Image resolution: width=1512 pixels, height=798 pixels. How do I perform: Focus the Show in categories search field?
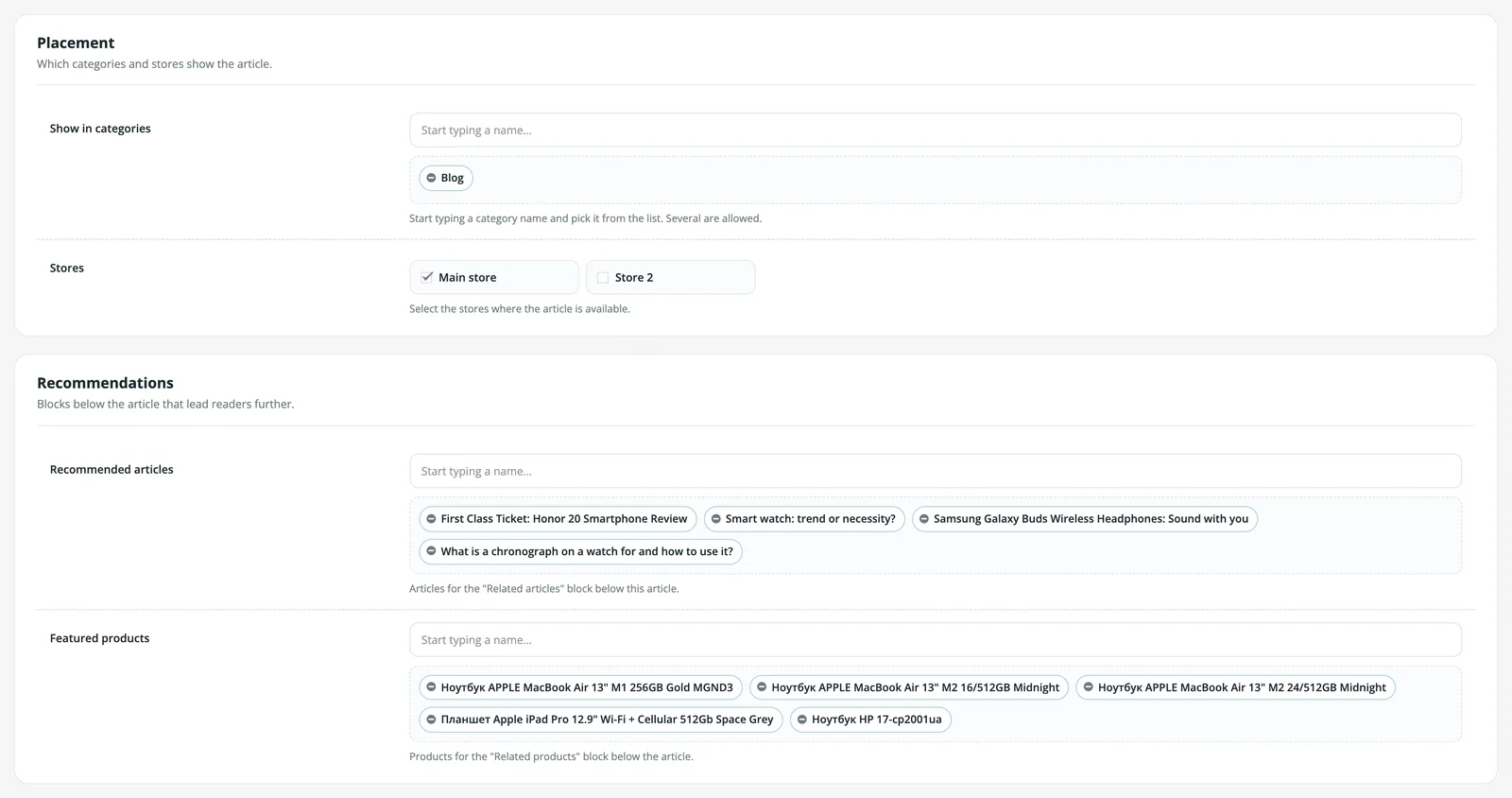(936, 130)
